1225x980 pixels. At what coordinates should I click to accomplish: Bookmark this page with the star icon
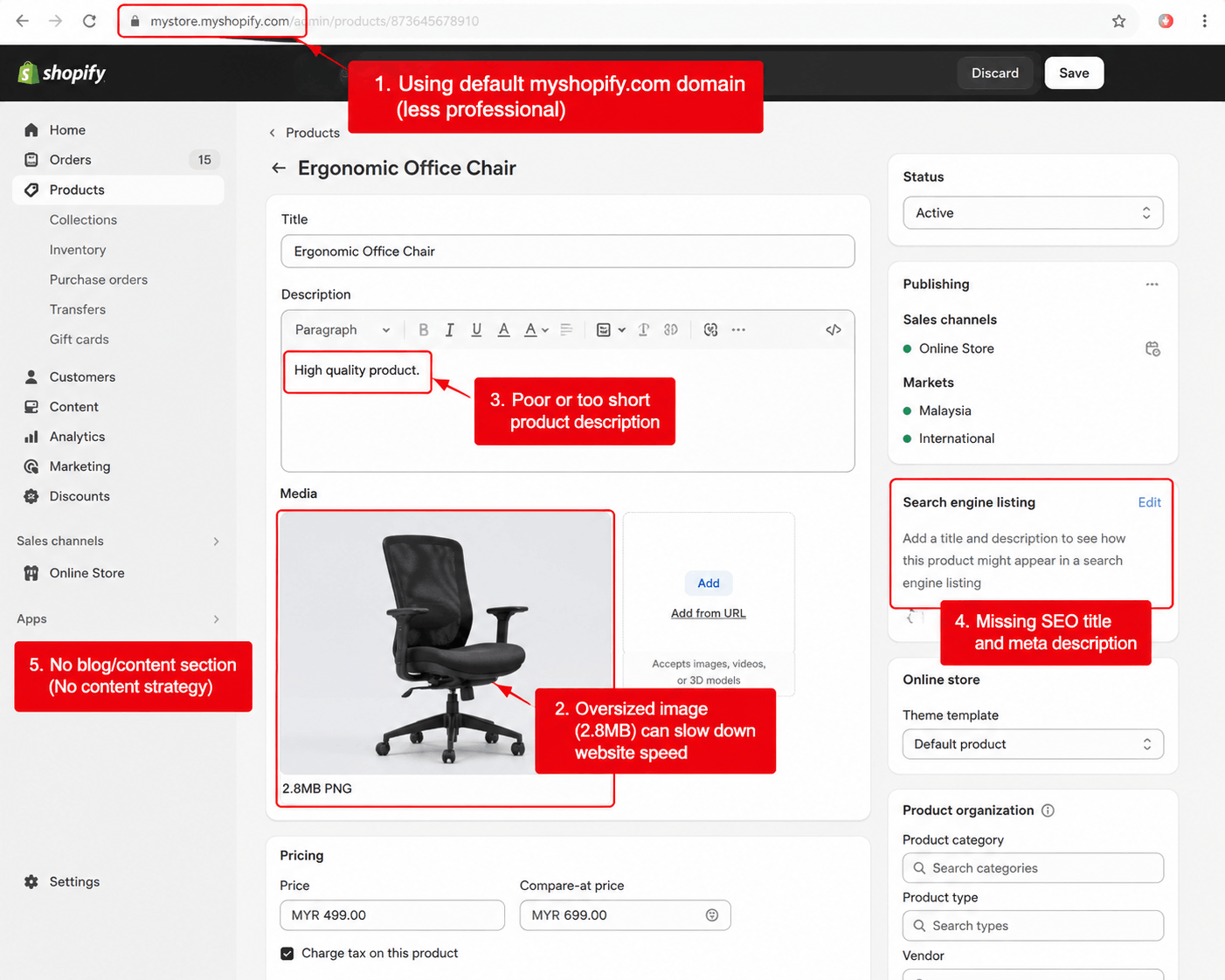pyautogui.click(x=1118, y=21)
